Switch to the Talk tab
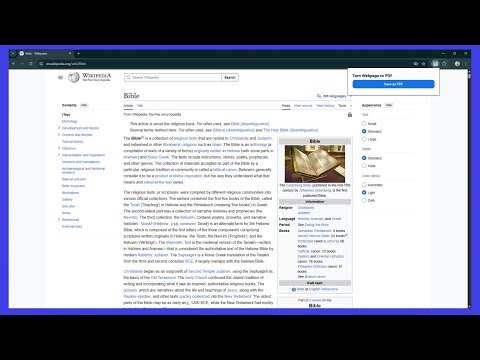The height and width of the screenshot is (360, 480). click(x=140, y=106)
